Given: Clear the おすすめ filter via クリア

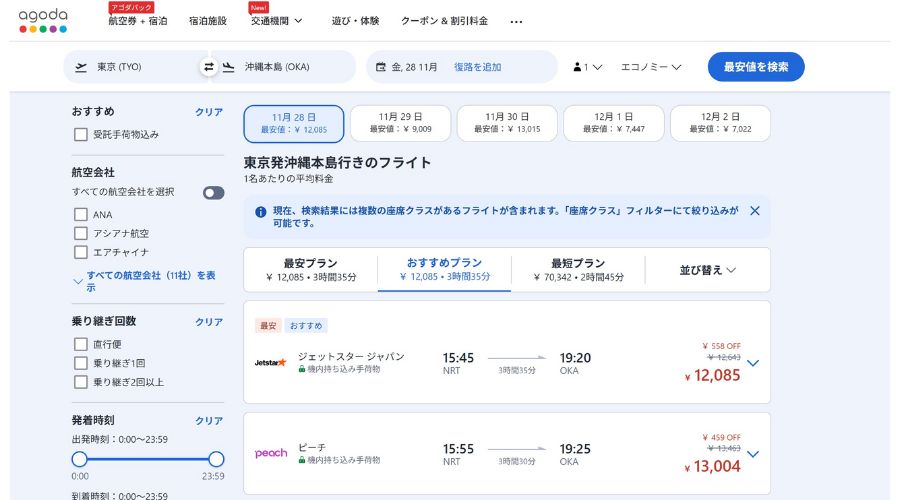Looking at the screenshot, I should pos(209,112).
